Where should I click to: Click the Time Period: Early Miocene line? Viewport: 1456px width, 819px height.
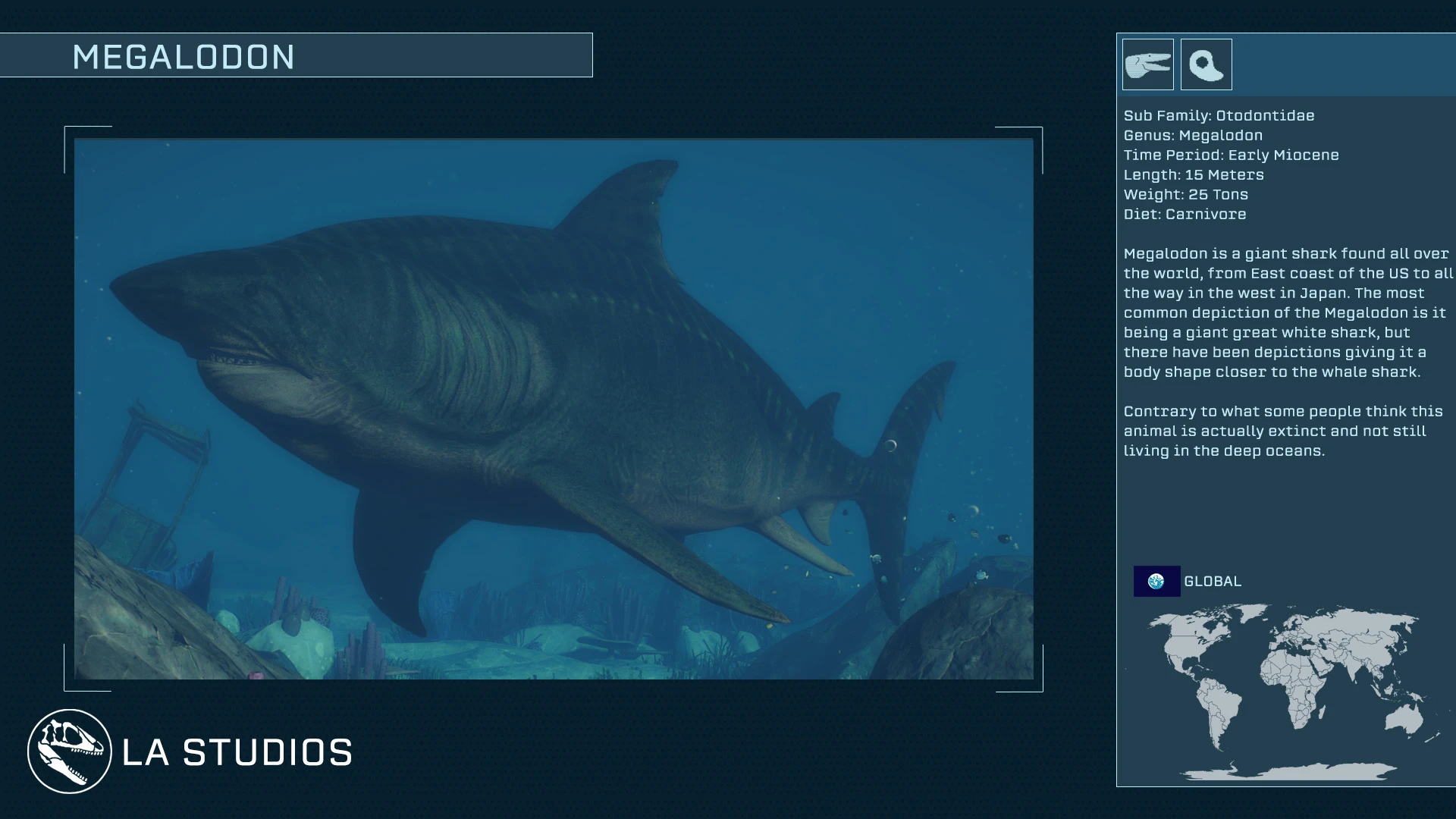(x=1231, y=155)
